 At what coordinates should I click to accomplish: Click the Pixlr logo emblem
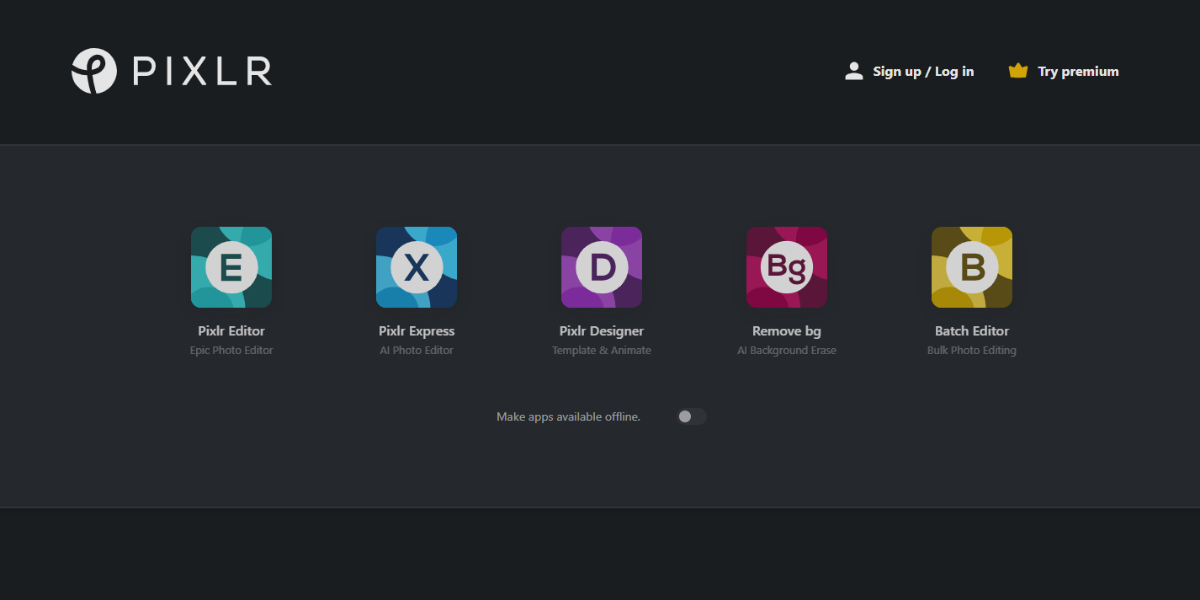tap(94, 71)
